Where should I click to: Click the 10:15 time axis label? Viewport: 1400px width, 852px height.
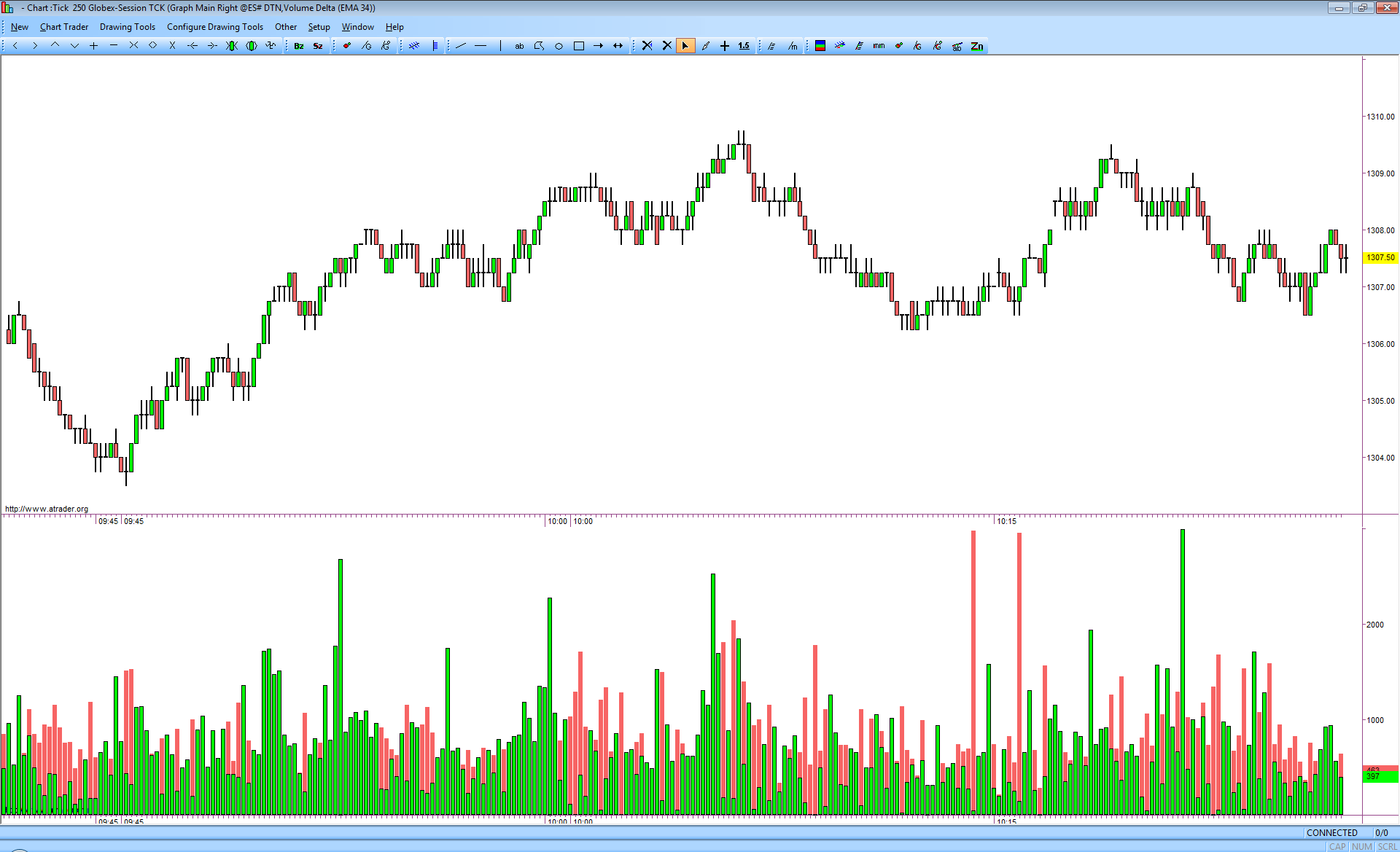[x=1007, y=521]
